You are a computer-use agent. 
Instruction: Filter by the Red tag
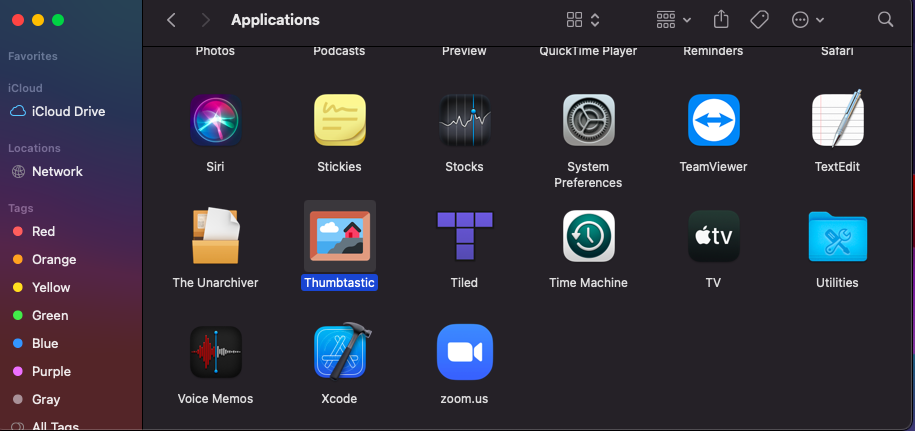click(x=34, y=232)
